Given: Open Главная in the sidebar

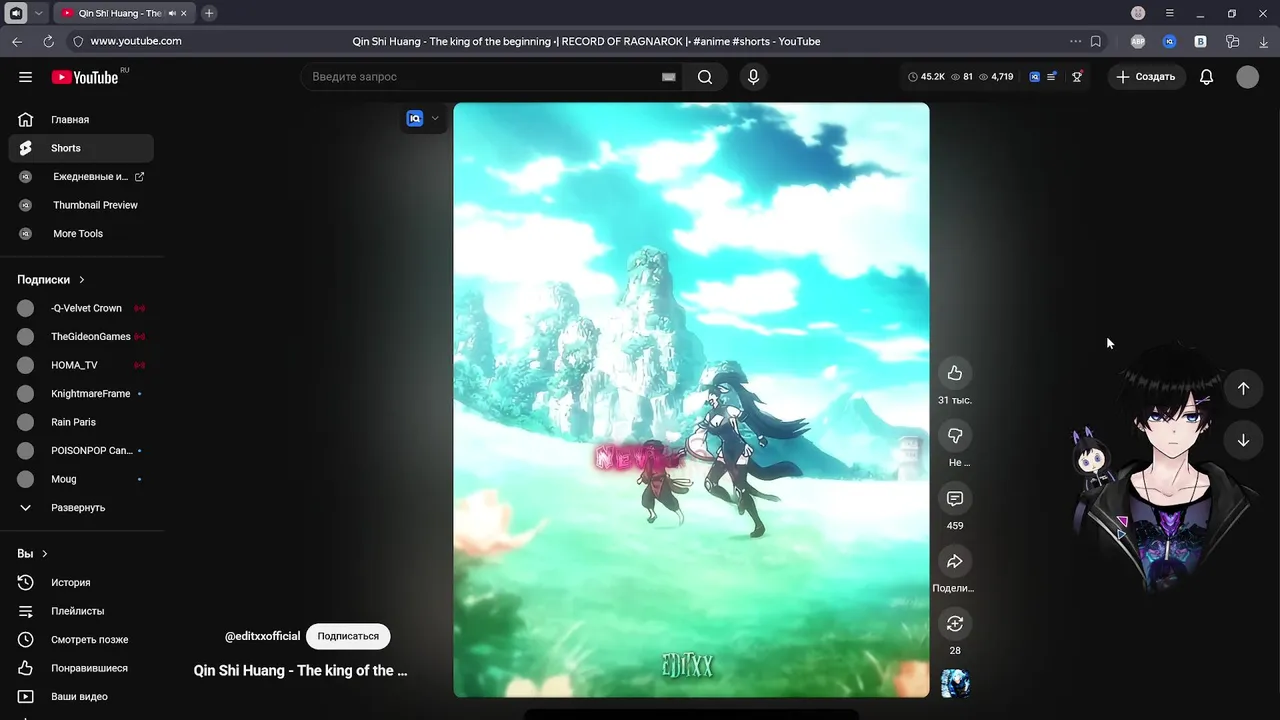Looking at the screenshot, I should (x=80, y=120).
